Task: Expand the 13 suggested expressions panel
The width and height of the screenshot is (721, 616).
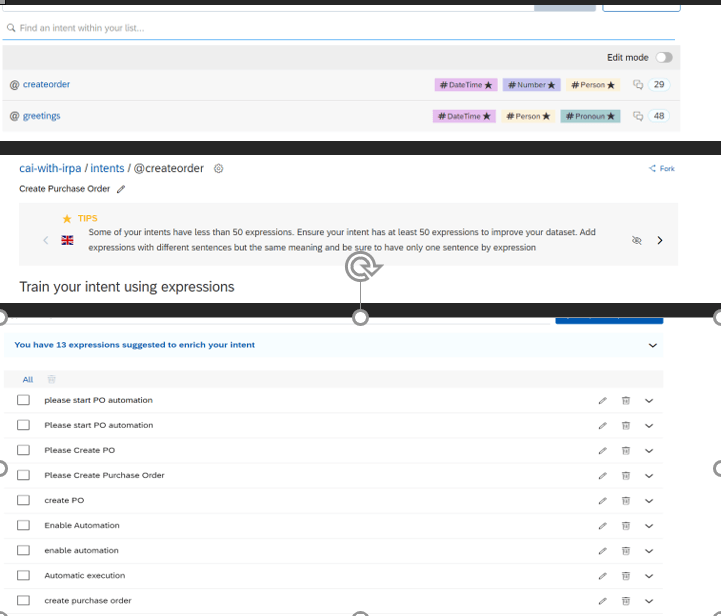Action: pos(652,345)
